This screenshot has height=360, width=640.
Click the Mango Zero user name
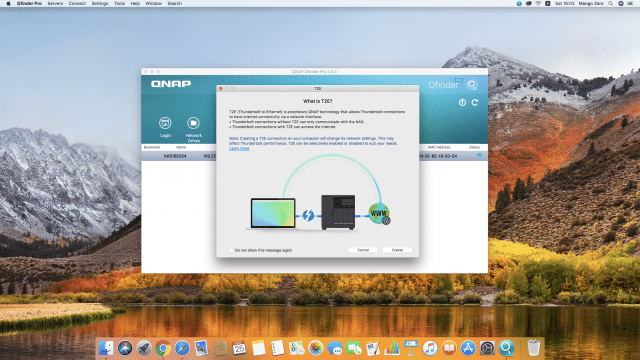591,3
